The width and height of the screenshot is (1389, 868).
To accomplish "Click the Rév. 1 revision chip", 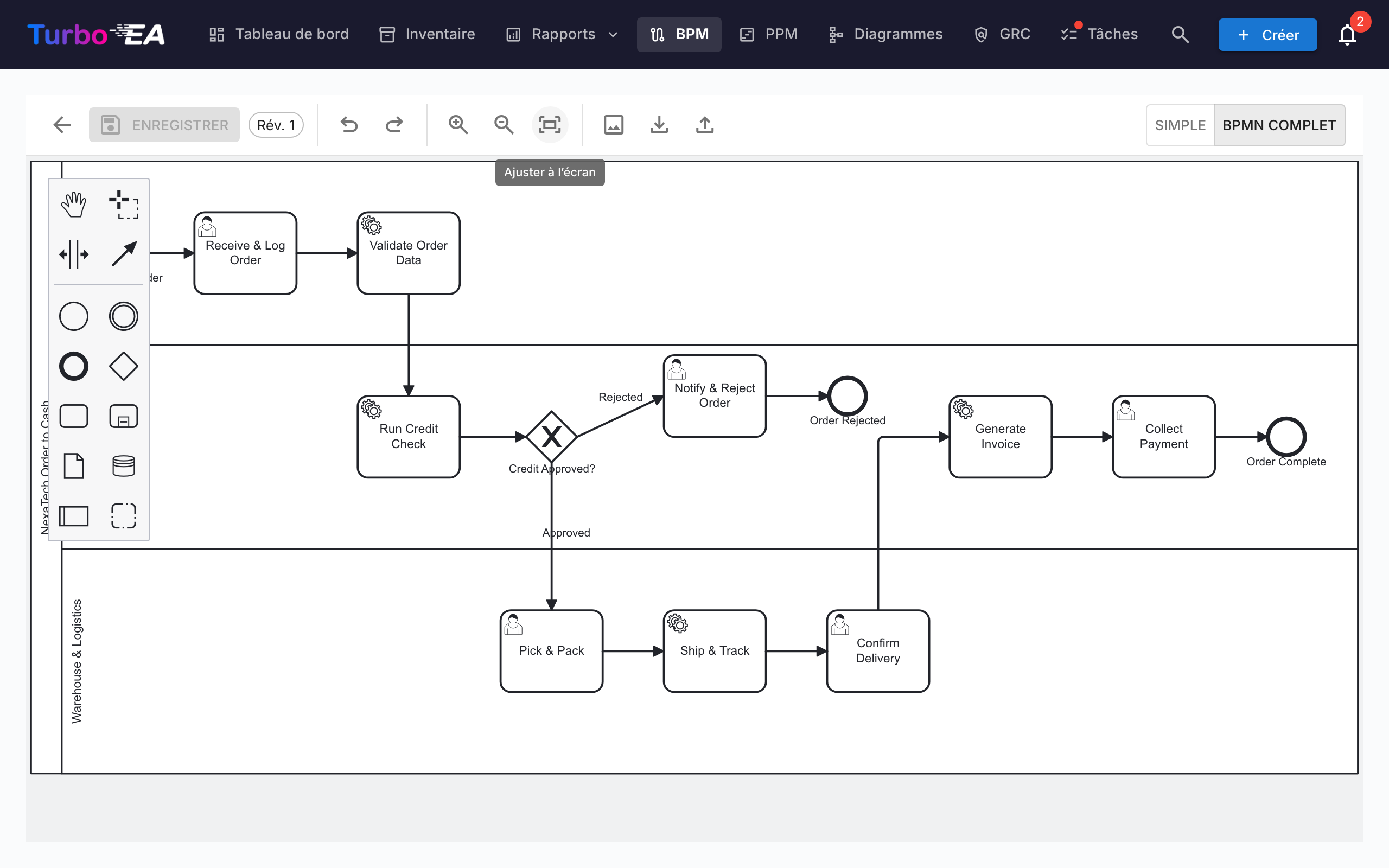I will (276, 125).
